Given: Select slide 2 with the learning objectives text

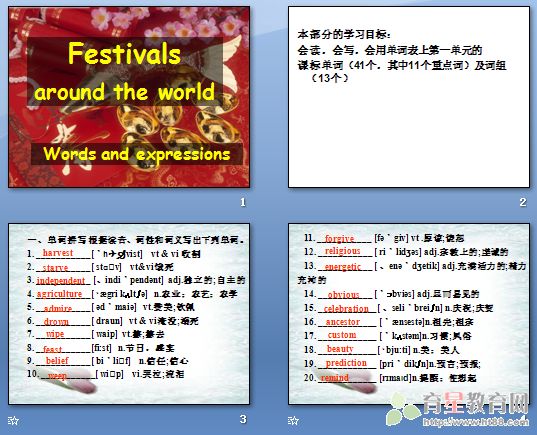Looking at the screenshot, I should pos(409,97).
